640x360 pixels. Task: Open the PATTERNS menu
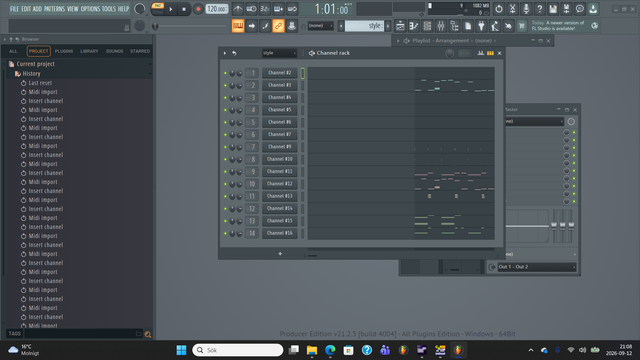coord(54,9)
